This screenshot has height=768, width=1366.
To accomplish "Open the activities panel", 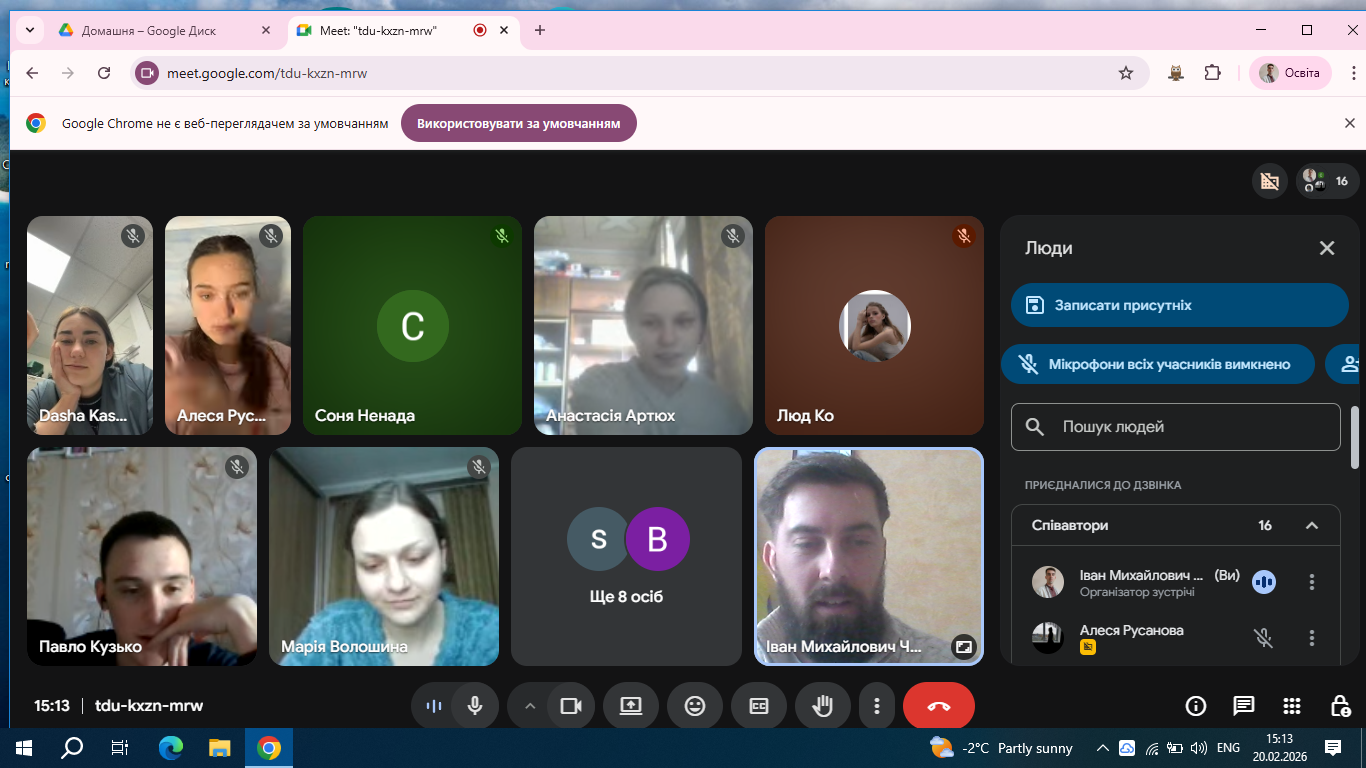I will coord(1292,706).
